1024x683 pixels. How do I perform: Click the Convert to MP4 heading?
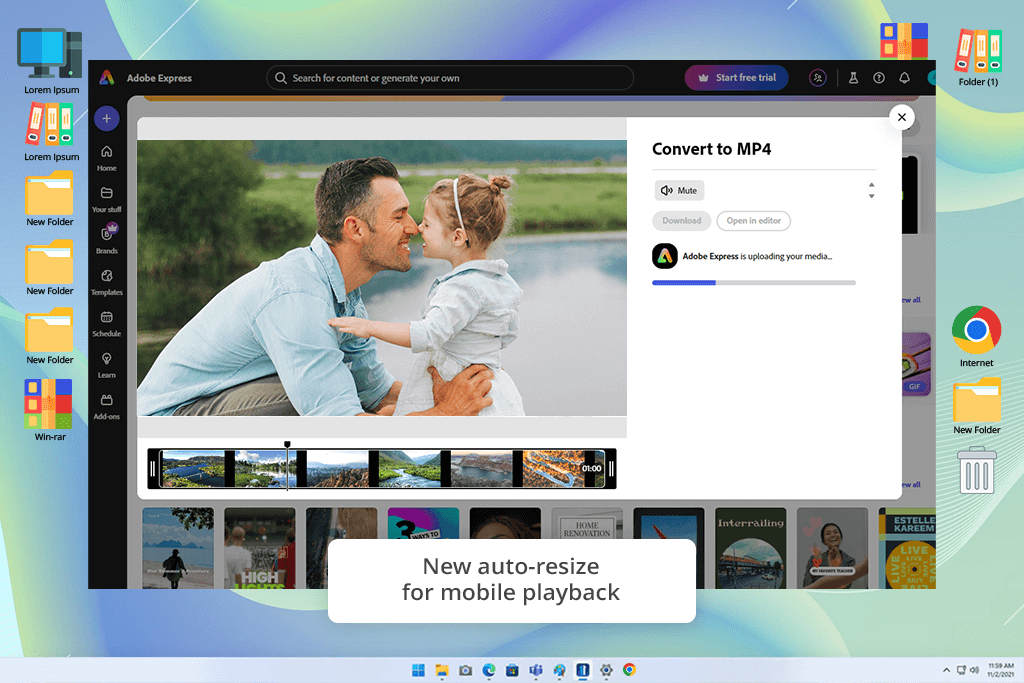711,150
